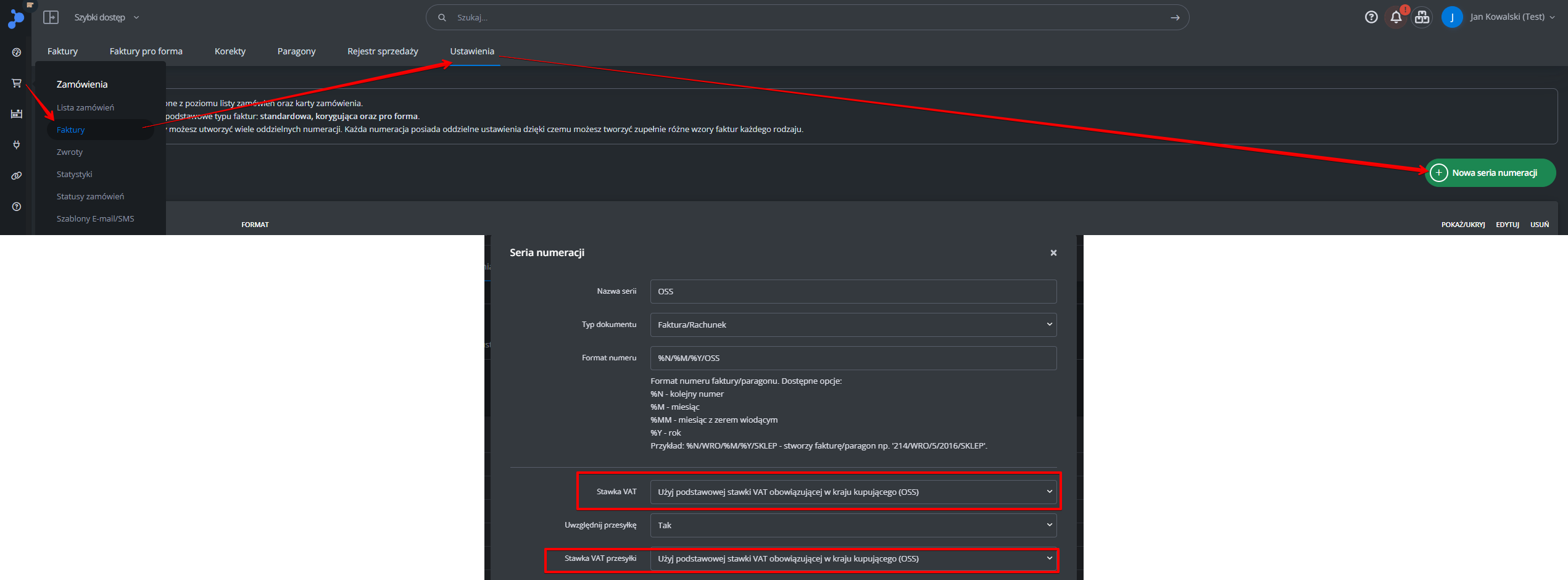Screen dimensions: 1568x580
Task: Open the warehouse icon in left sidebar
Action: click(17, 114)
